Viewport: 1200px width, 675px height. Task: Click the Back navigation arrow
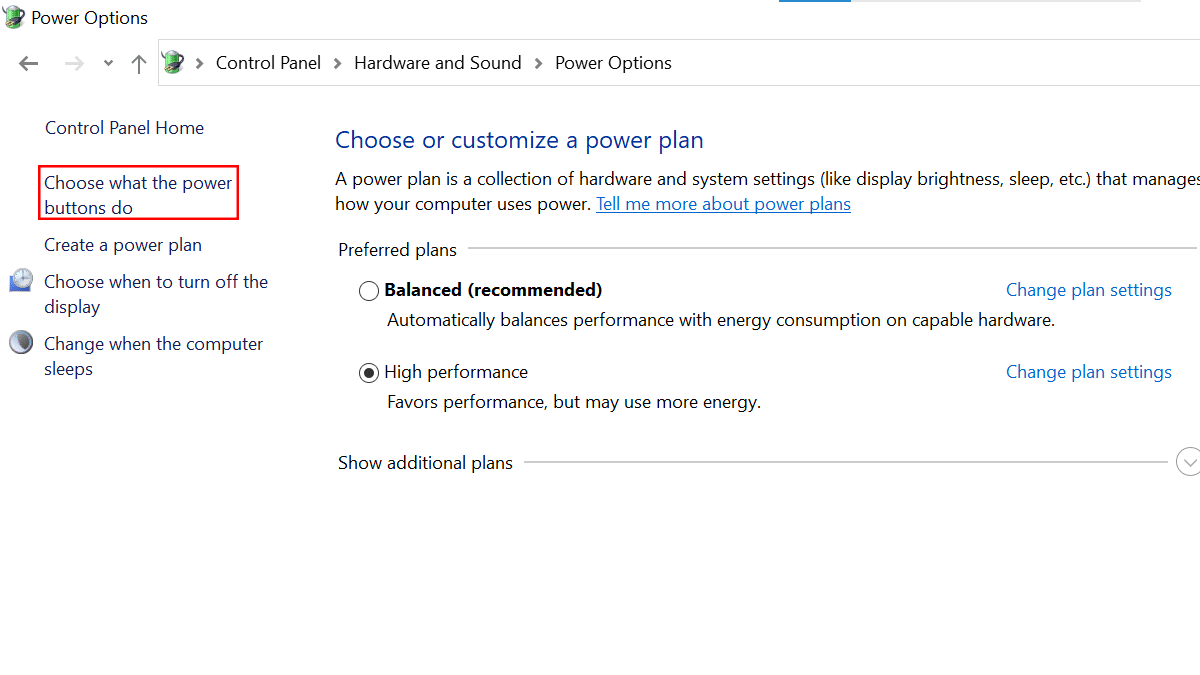coord(28,63)
